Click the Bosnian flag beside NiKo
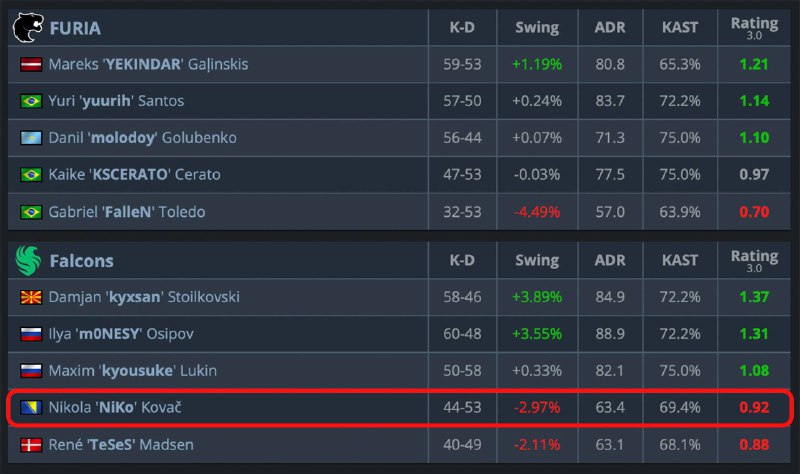This screenshot has width=800, height=474. click(31, 407)
